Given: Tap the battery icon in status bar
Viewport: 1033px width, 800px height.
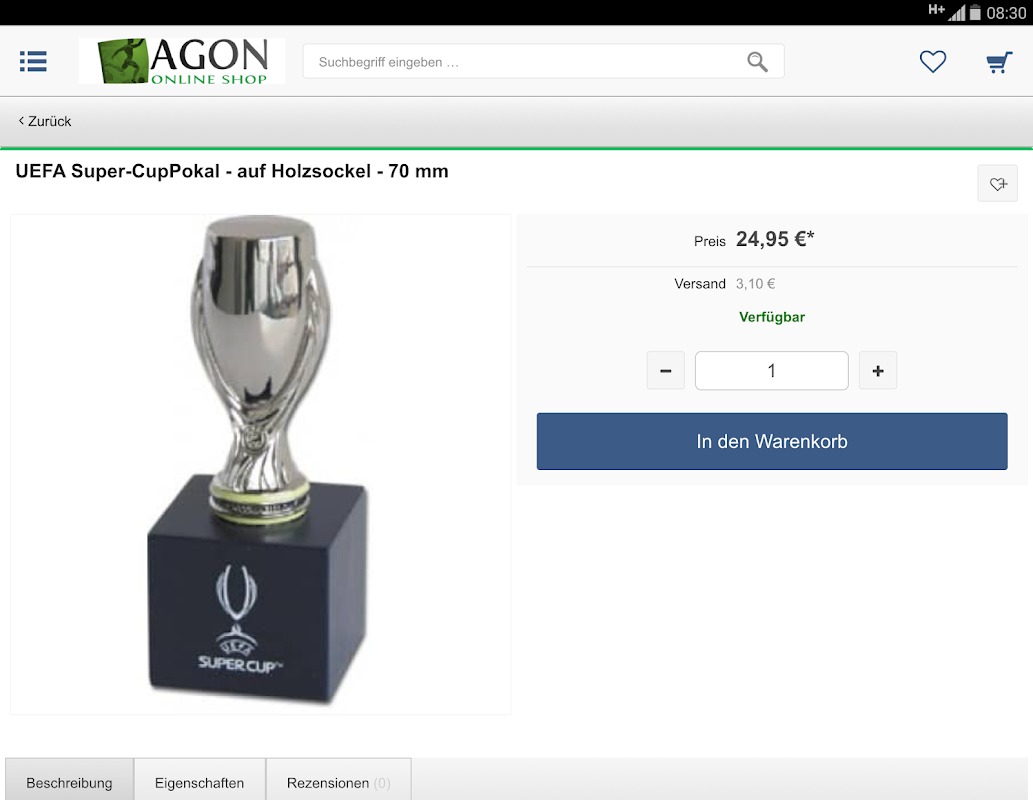Looking at the screenshot, I should [974, 13].
